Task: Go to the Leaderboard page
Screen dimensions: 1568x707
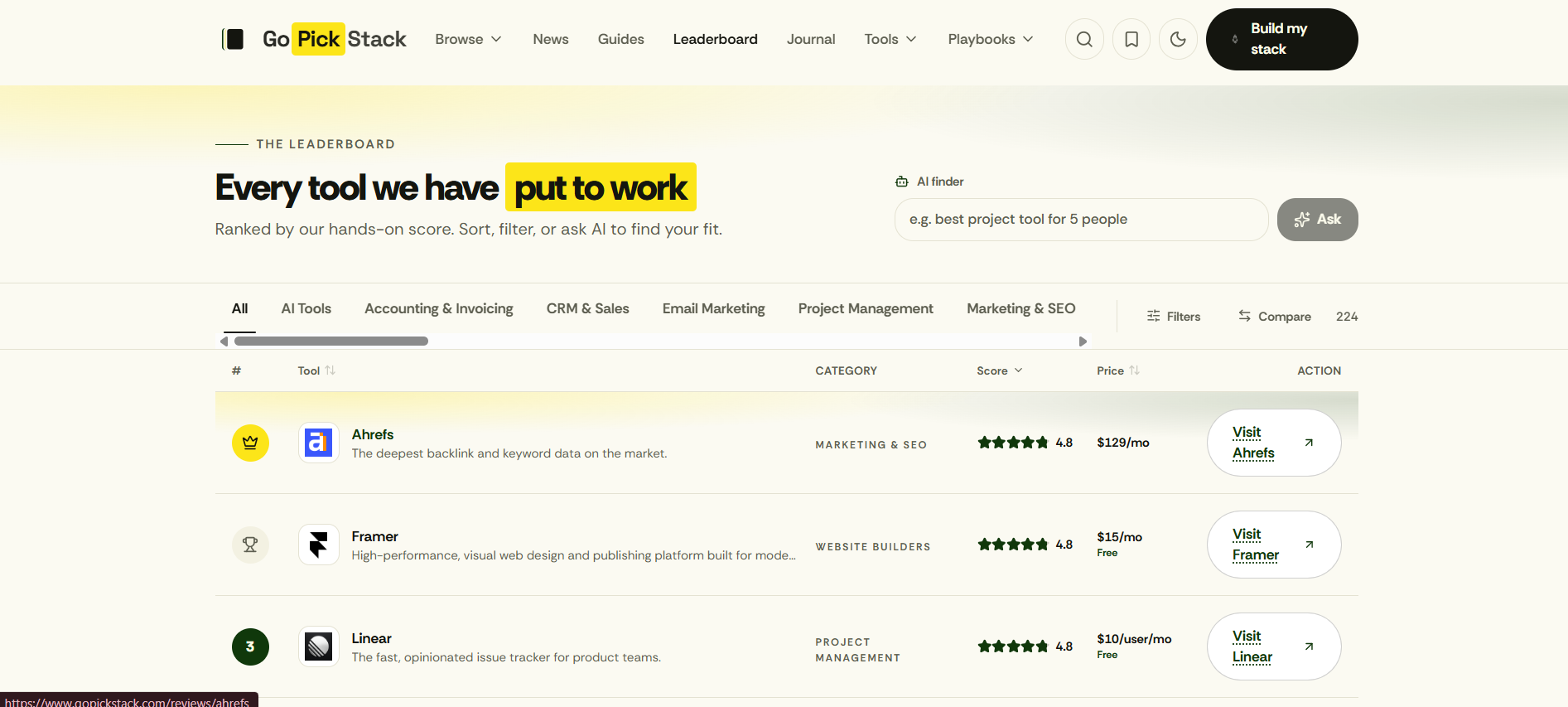Action: click(716, 39)
